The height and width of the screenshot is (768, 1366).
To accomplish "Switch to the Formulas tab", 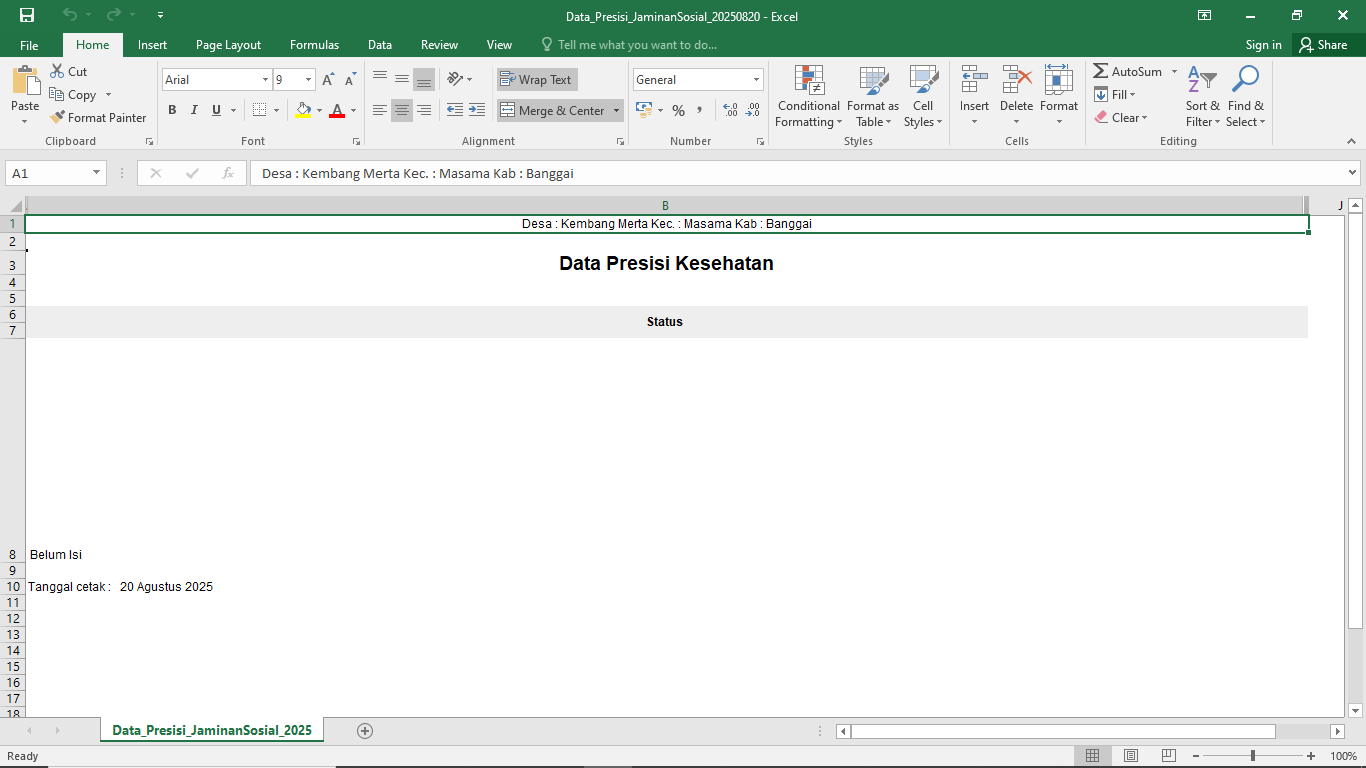I will tap(314, 45).
